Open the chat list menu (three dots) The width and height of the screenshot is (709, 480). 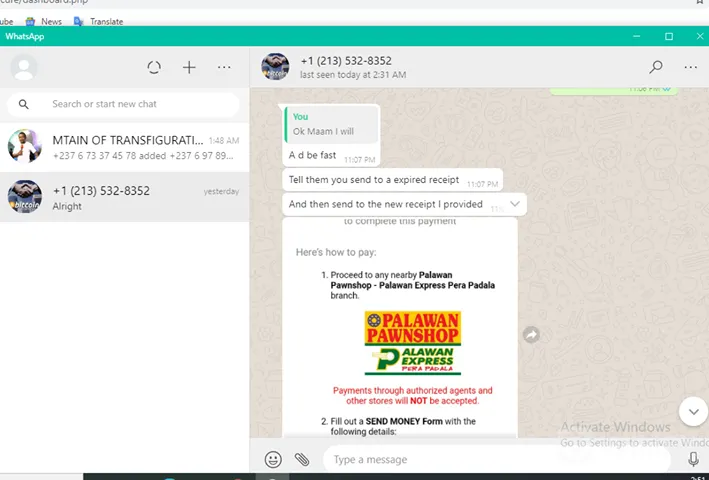224,67
